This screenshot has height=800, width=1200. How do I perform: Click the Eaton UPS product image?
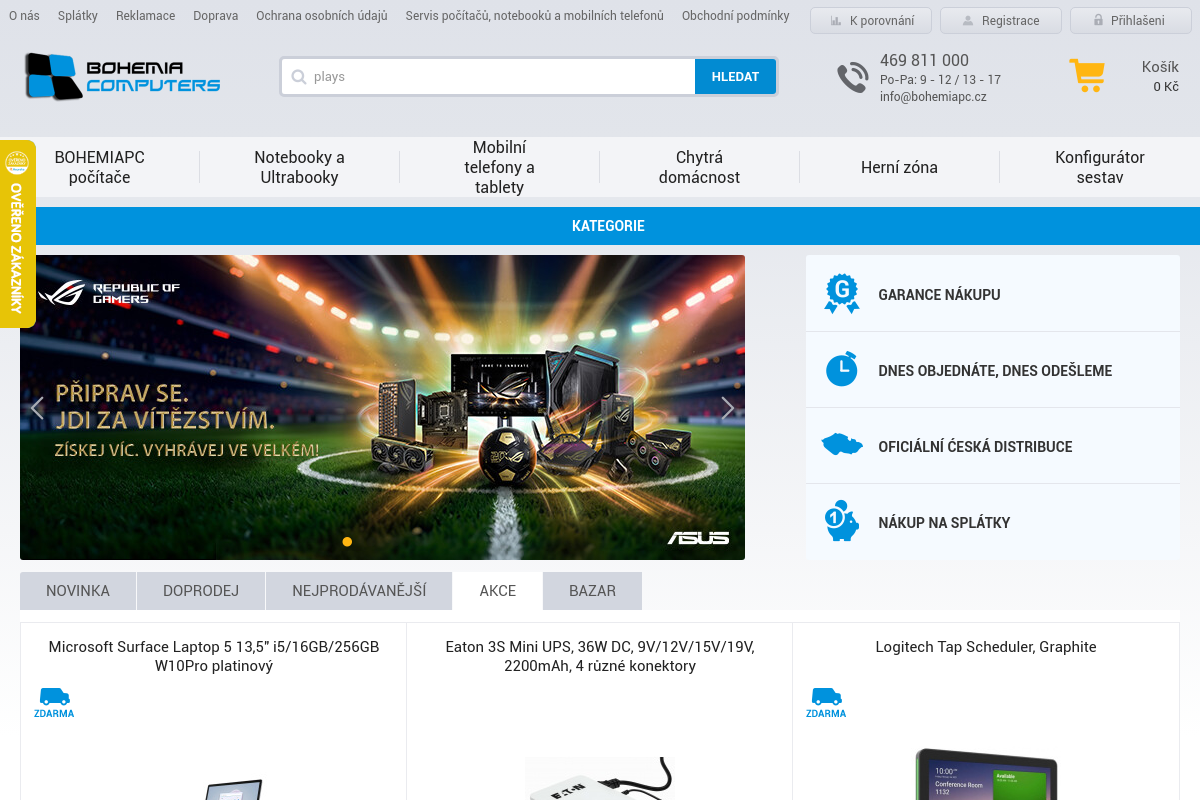600,778
